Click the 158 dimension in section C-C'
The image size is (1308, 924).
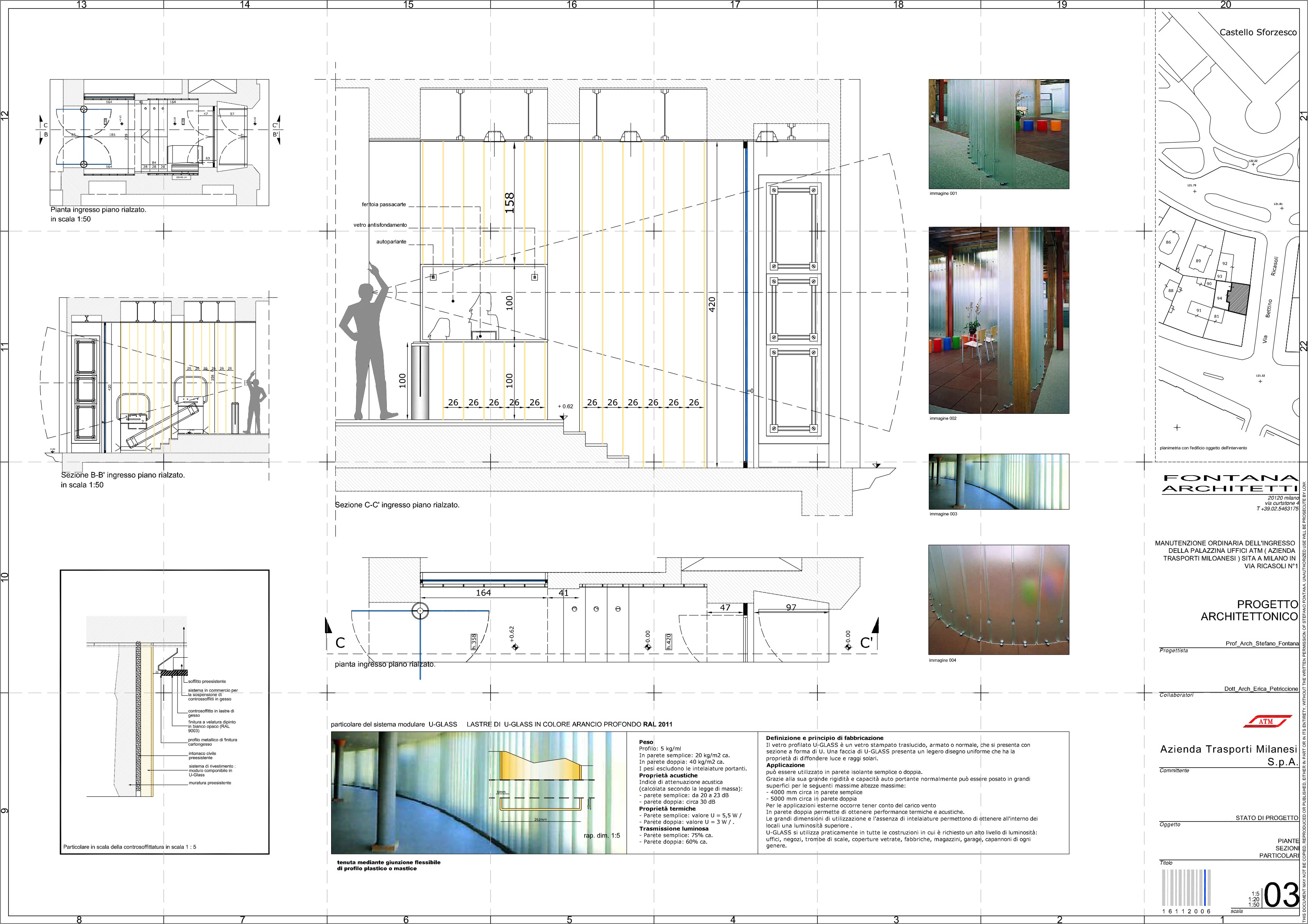click(x=509, y=203)
